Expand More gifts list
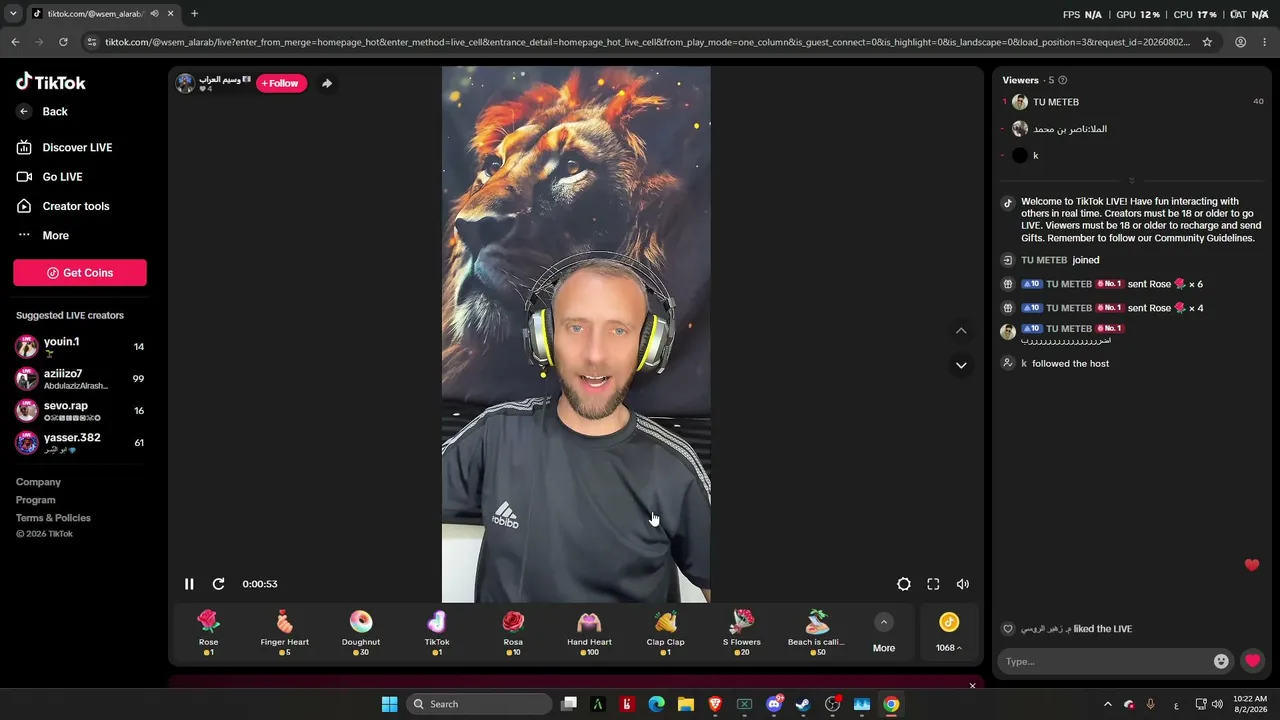The image size is (1280, 720). 884,633
